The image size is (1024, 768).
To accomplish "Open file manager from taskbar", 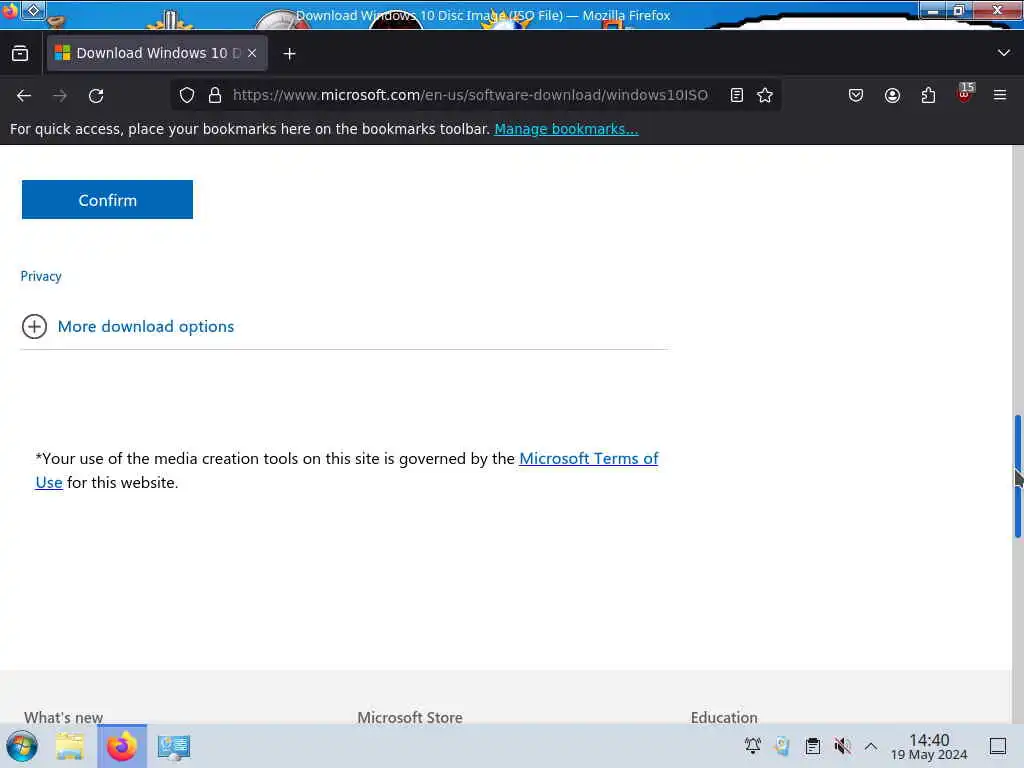I will point(70,746).
